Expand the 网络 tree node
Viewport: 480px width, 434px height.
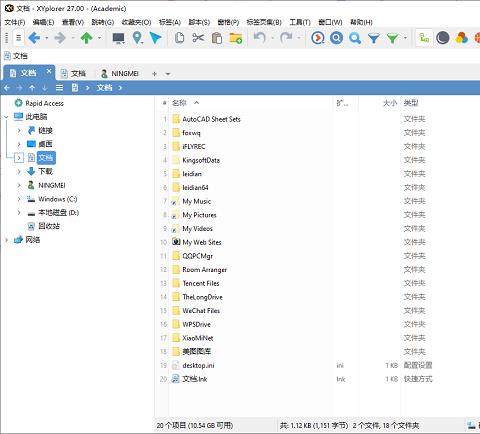click(6, 240)
